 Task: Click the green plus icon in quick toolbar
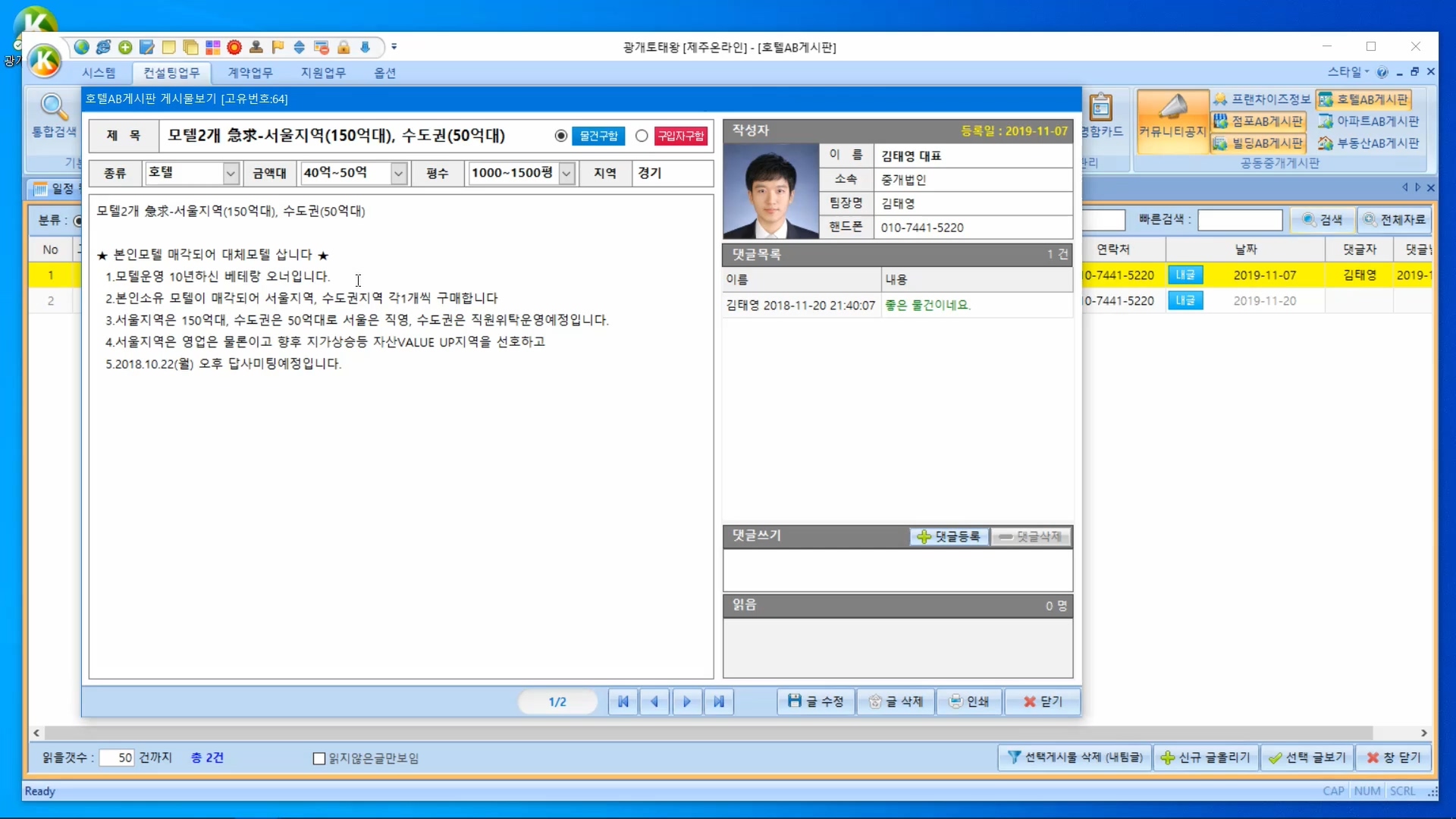point(125,47)
